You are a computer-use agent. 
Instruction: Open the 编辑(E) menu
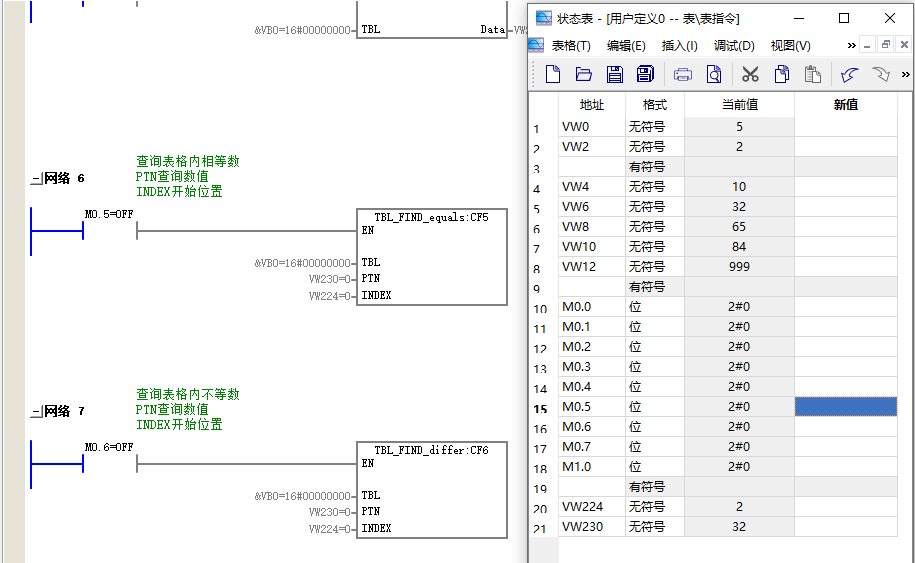coord(626,46)
